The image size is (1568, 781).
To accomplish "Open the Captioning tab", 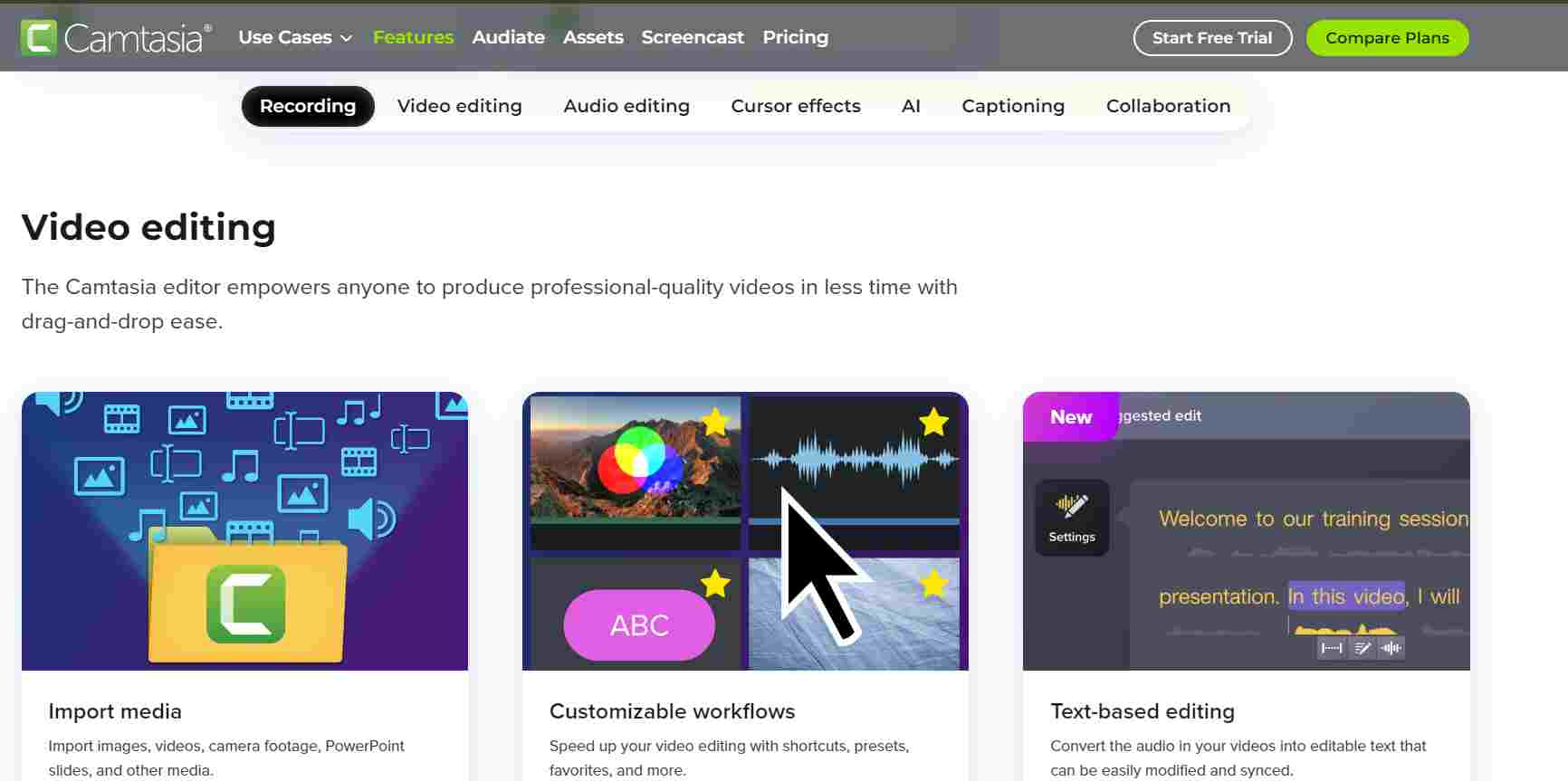I will pos(1013,106).
